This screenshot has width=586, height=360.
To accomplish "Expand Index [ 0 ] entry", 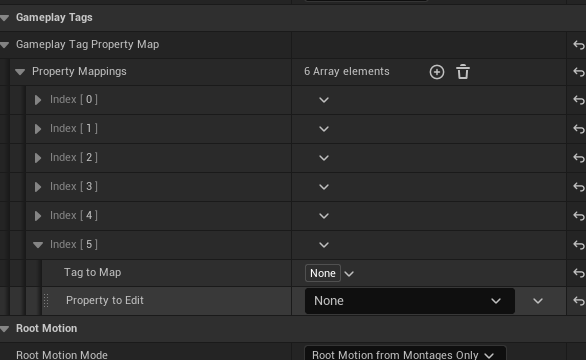I will pyautogui.click(x=38, y=100).
